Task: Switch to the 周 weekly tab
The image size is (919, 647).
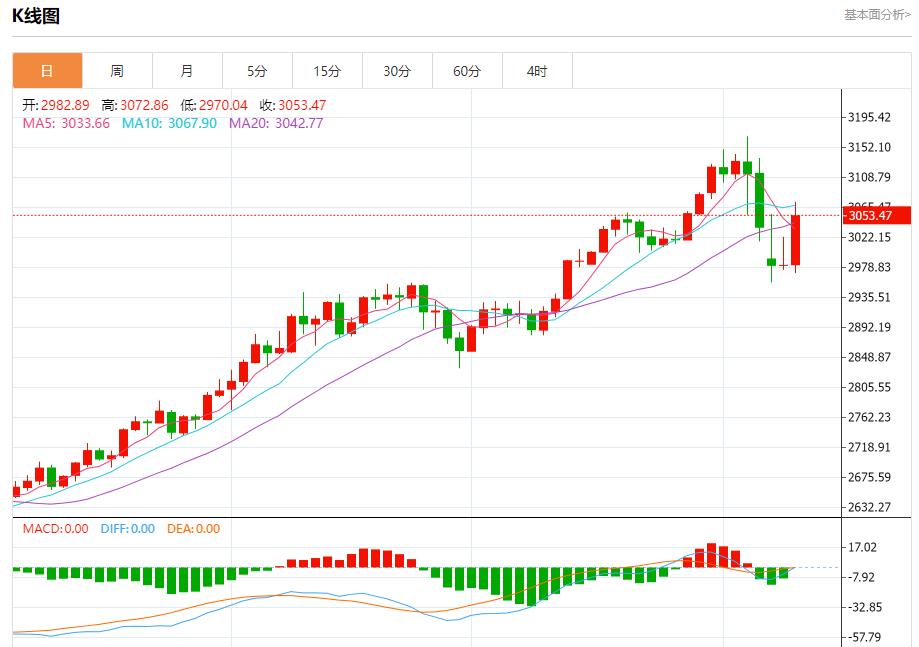Action: tap(117, 71)
